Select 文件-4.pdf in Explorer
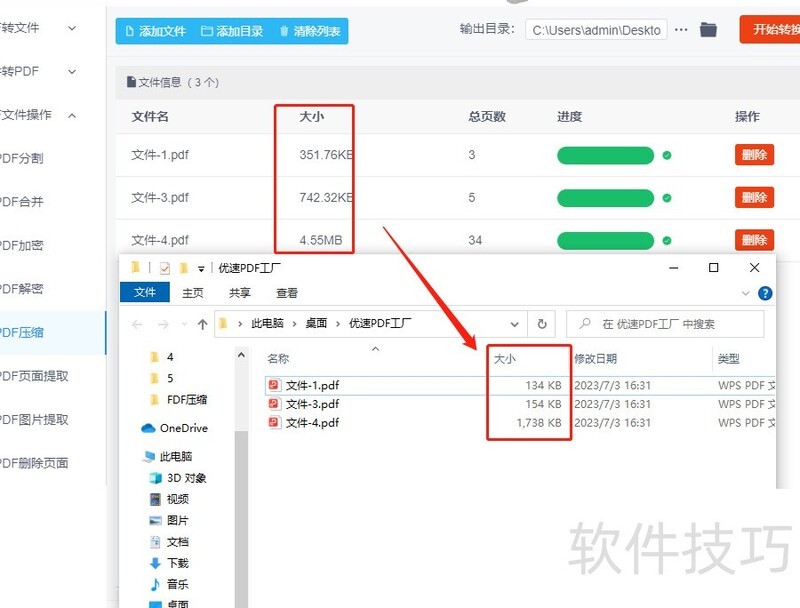The height and width of the screenshot is (608, 800). [x=312, y=422]
